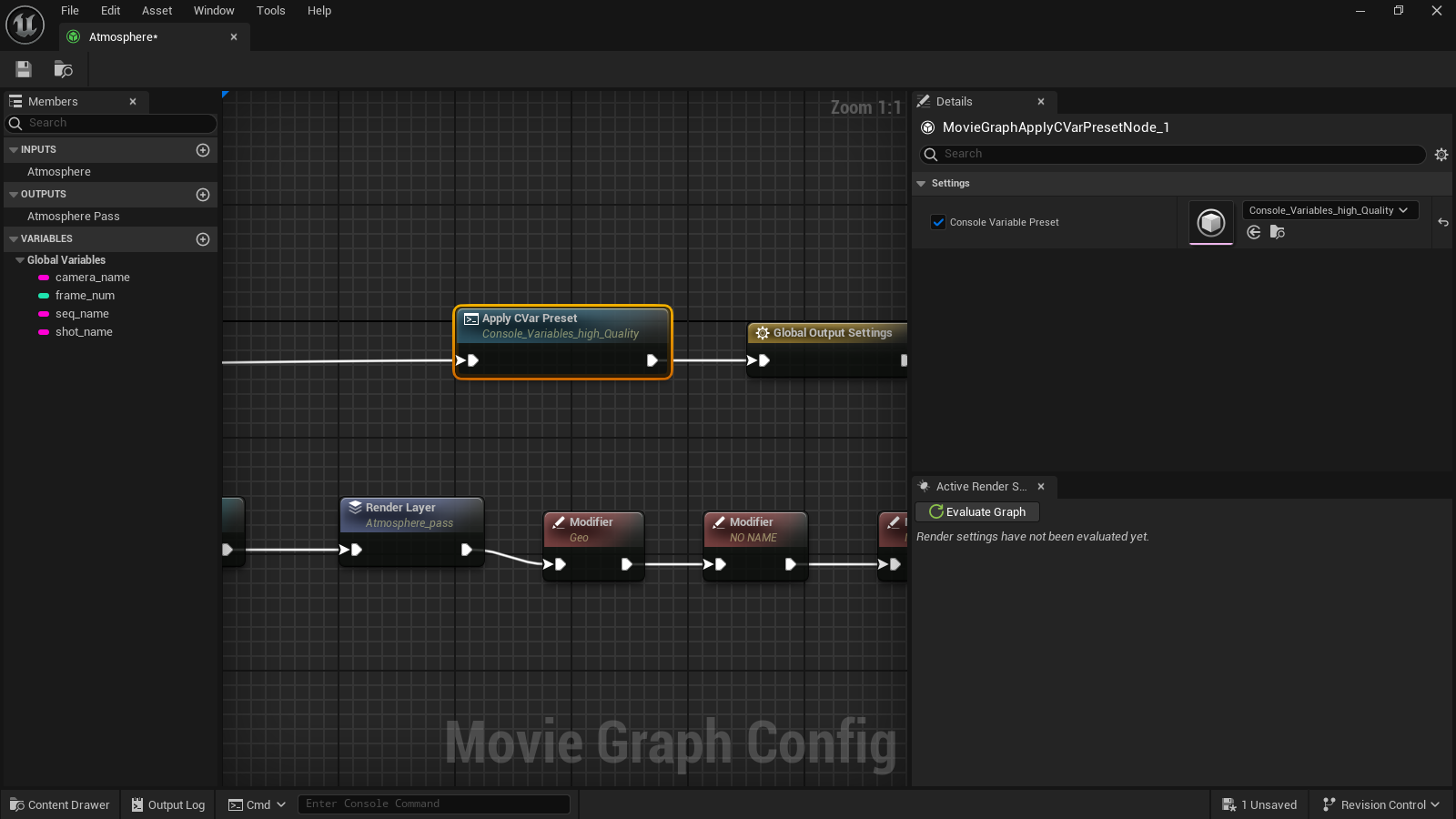Add a new variable with plus icon

pyautogui.click(x=203, y=239)
